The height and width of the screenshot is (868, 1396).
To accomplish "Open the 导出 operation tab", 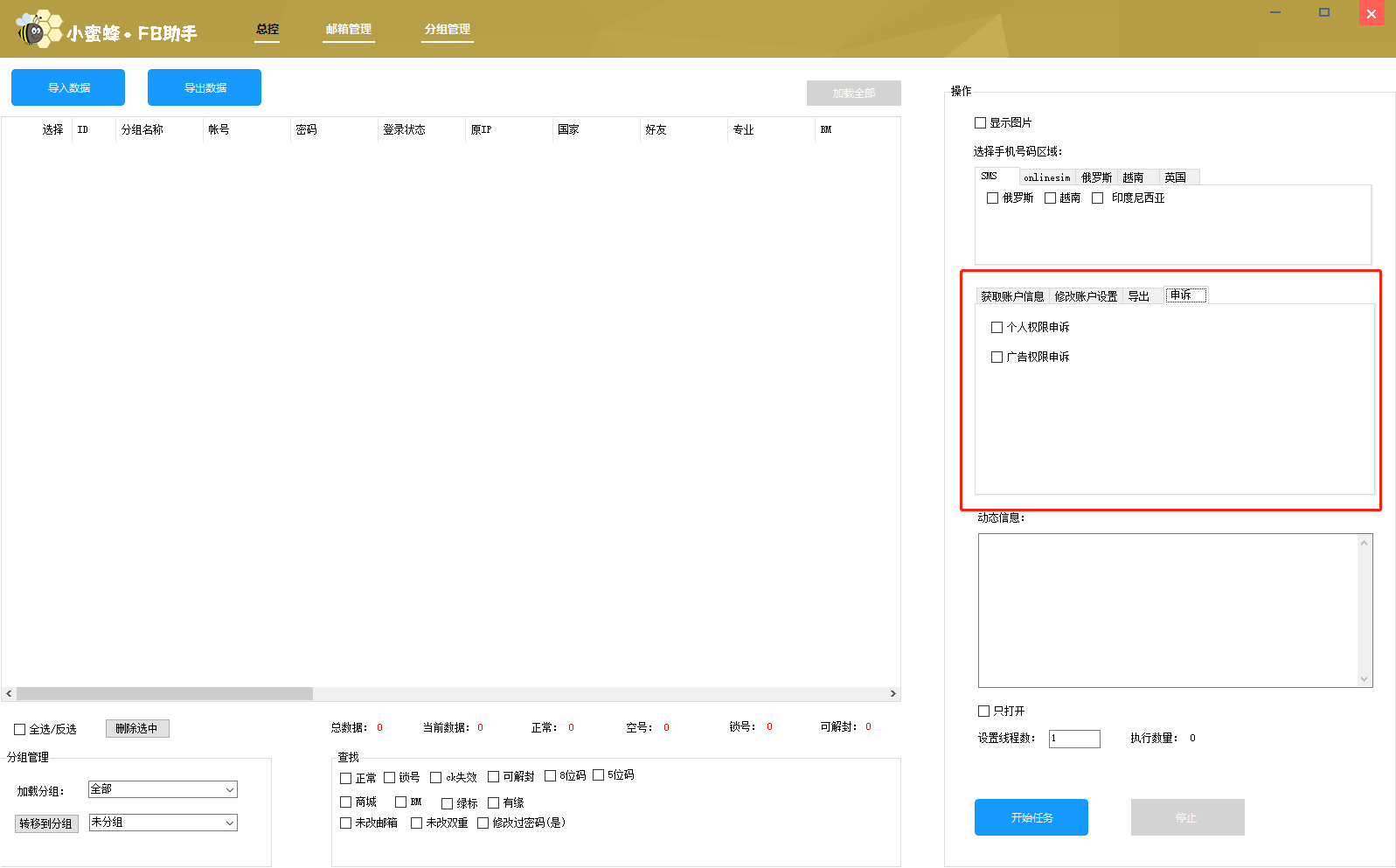I will [x=1142, y=296].
